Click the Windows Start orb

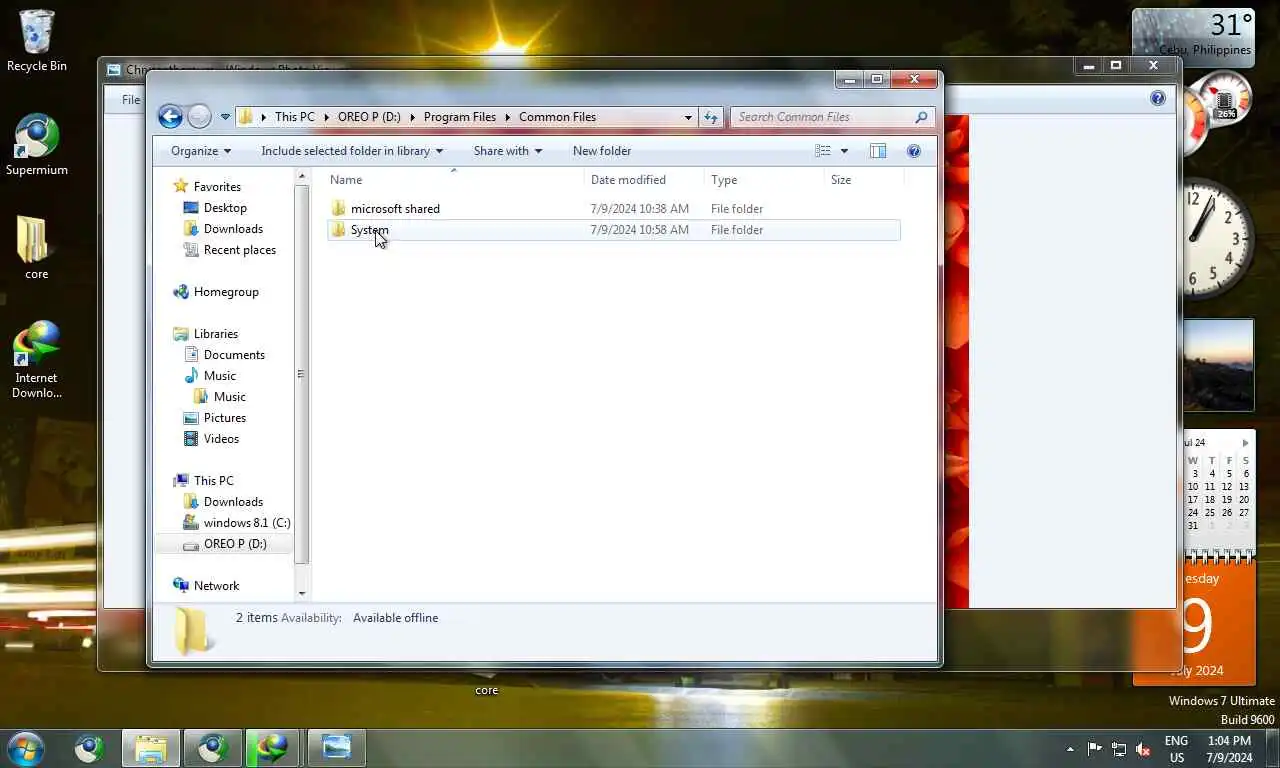coord(25,748)
